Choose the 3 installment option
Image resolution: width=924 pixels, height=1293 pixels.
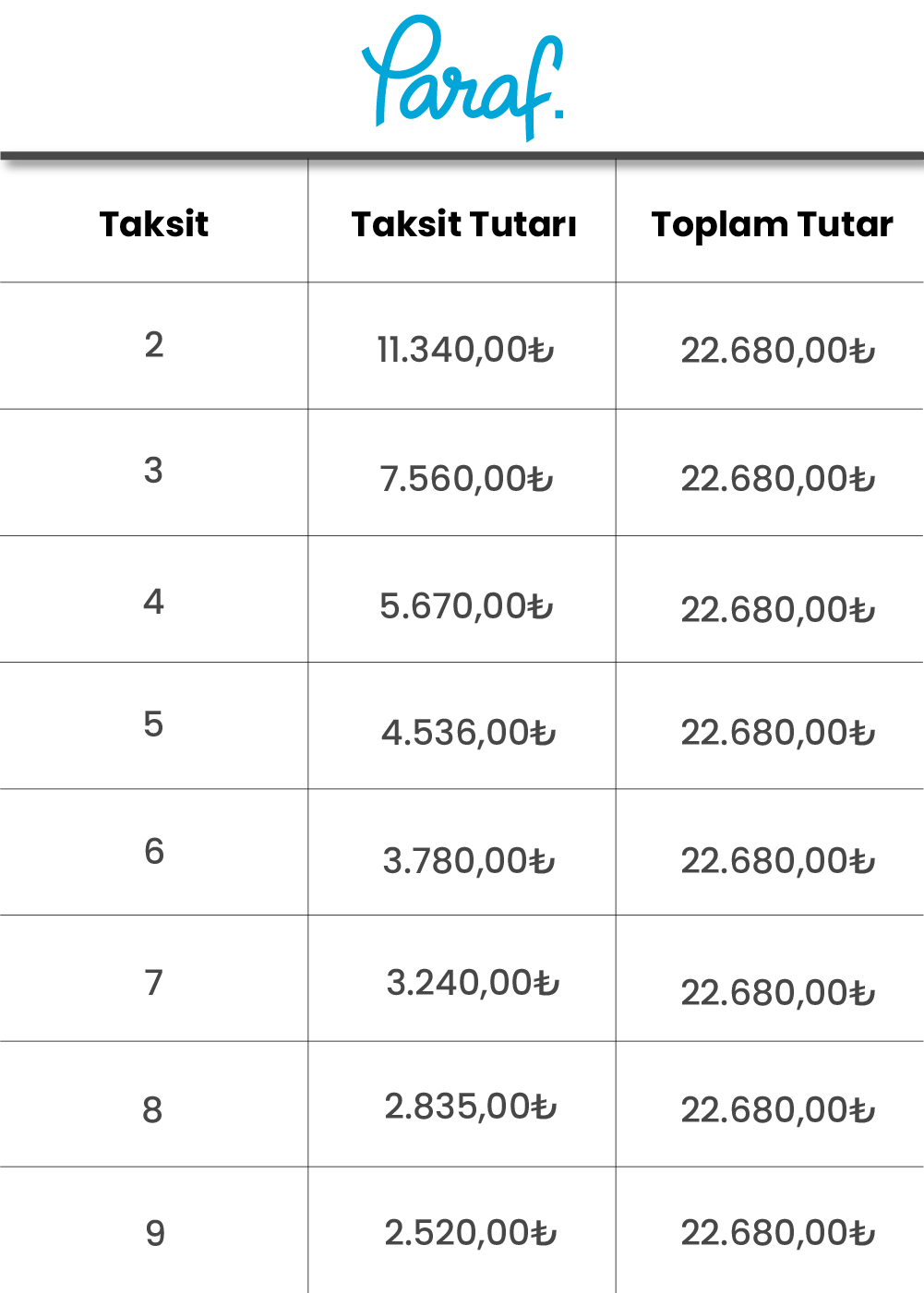point(154,471)
